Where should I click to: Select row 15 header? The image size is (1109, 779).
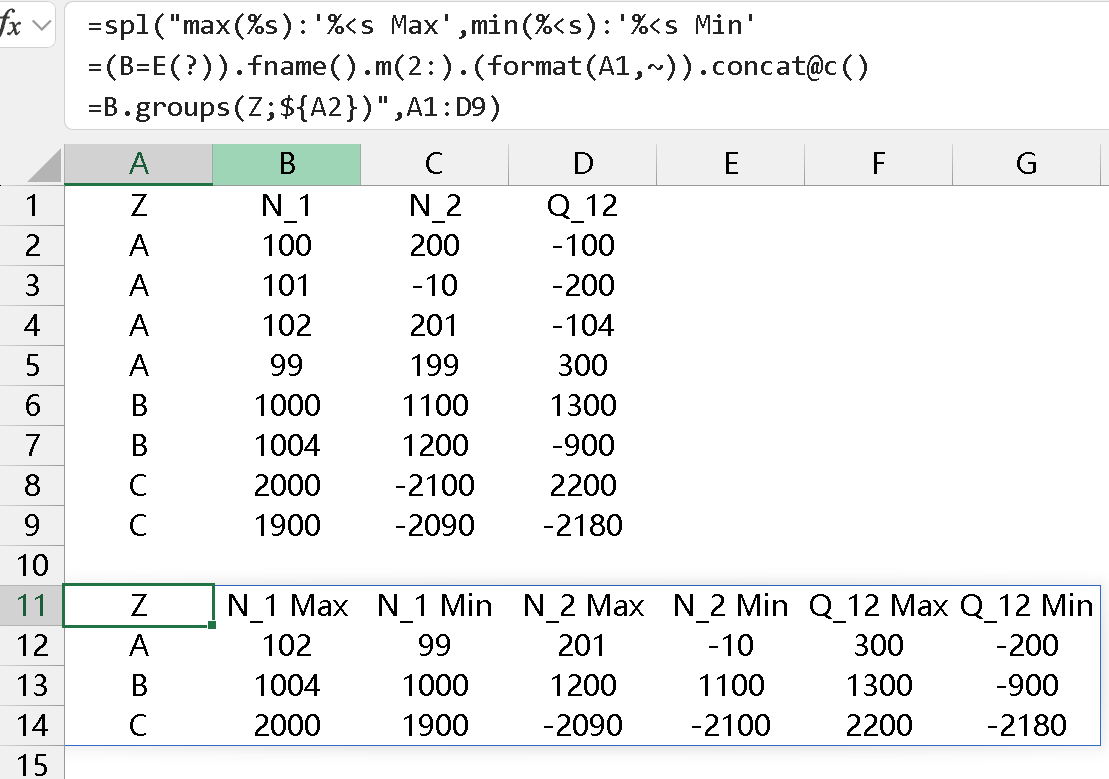(x=32, y=763)
